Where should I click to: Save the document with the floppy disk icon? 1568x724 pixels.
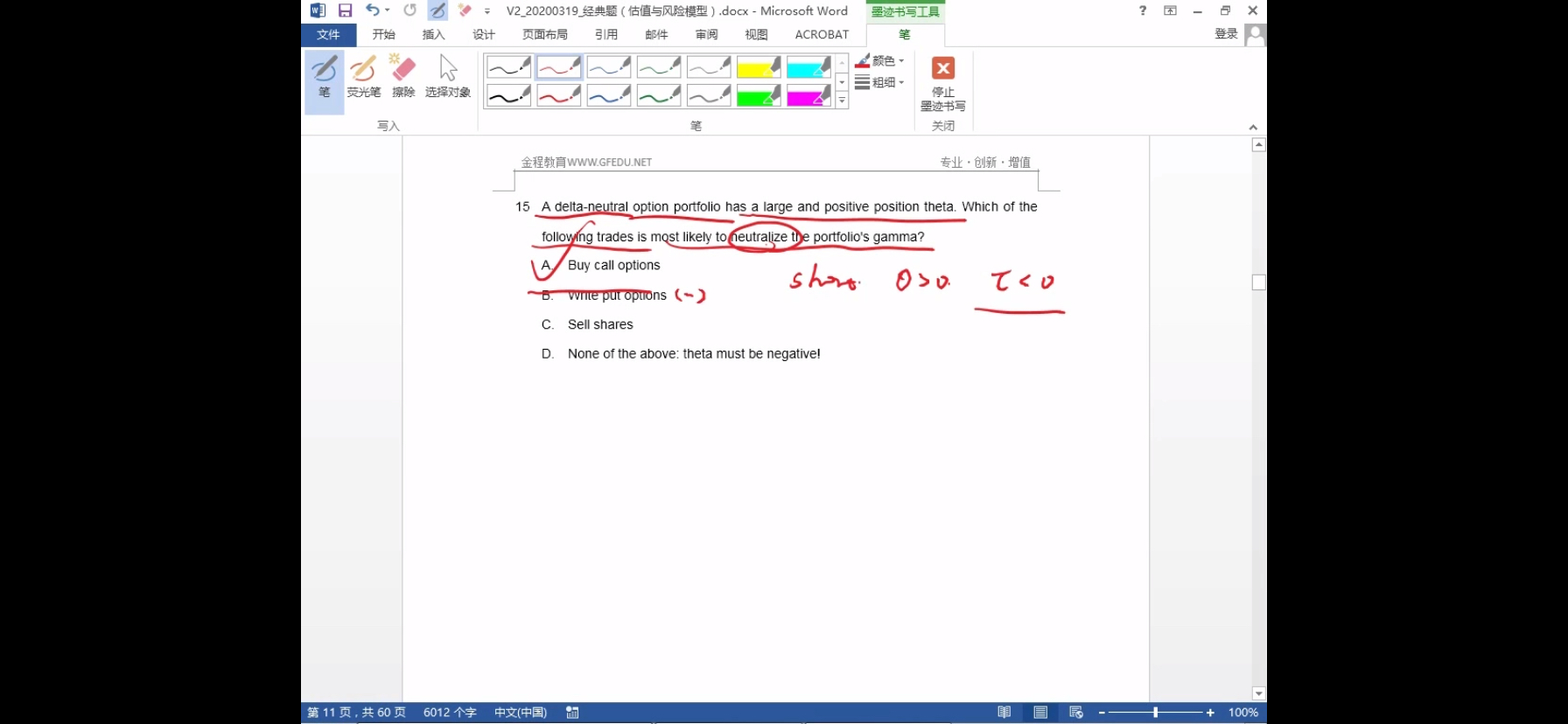[x=345, y=10]
